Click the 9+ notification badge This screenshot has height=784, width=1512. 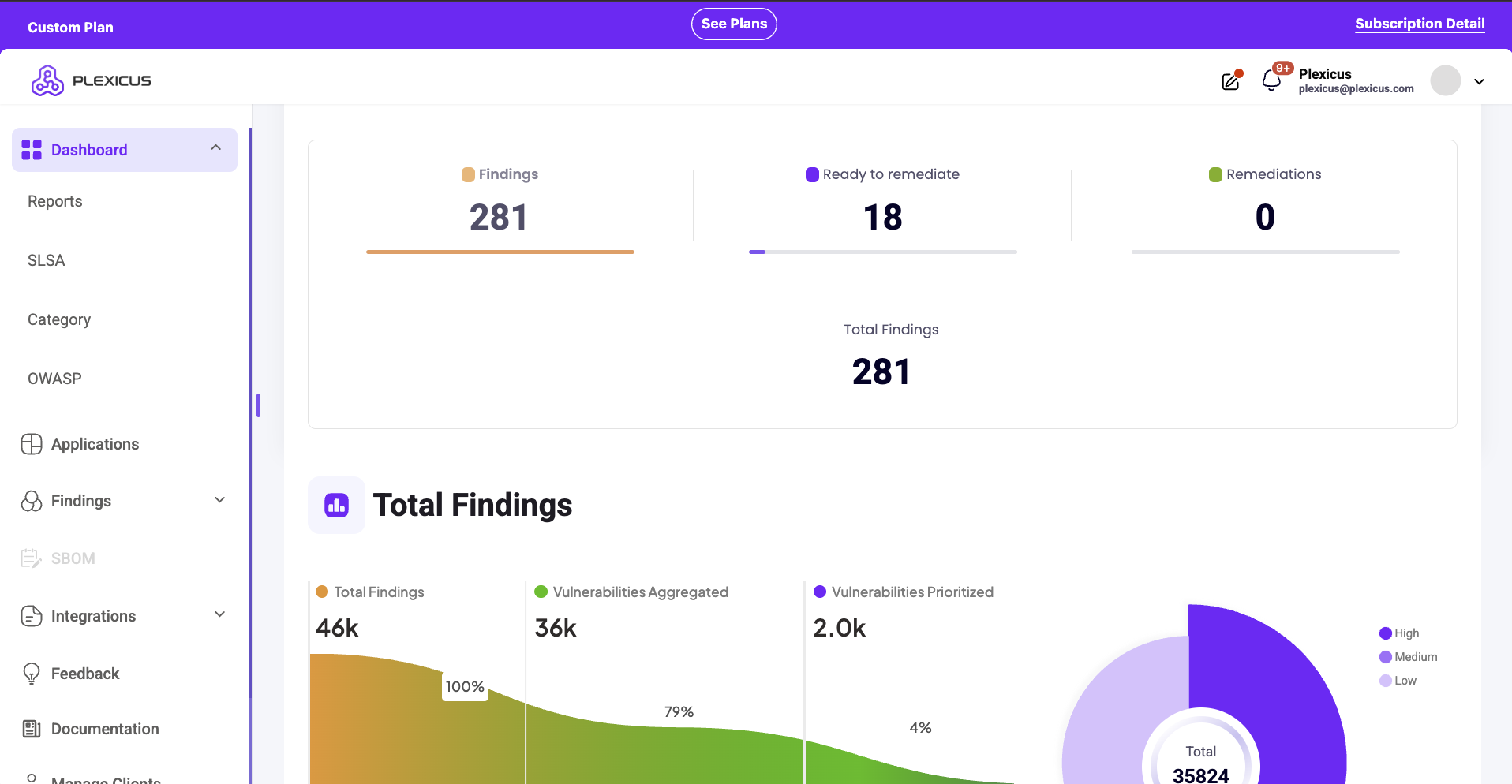tap(1283, 69)
